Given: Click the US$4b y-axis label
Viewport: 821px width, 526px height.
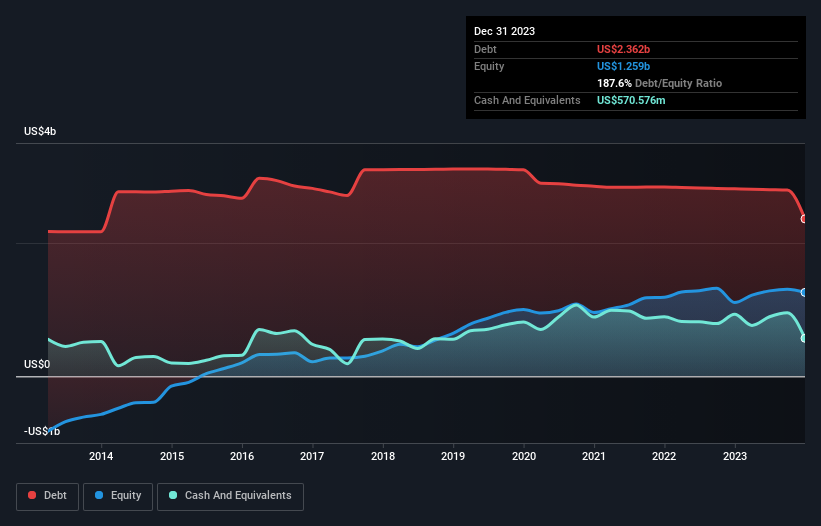Looking at the screenshot, I should [x=40, y=131].
